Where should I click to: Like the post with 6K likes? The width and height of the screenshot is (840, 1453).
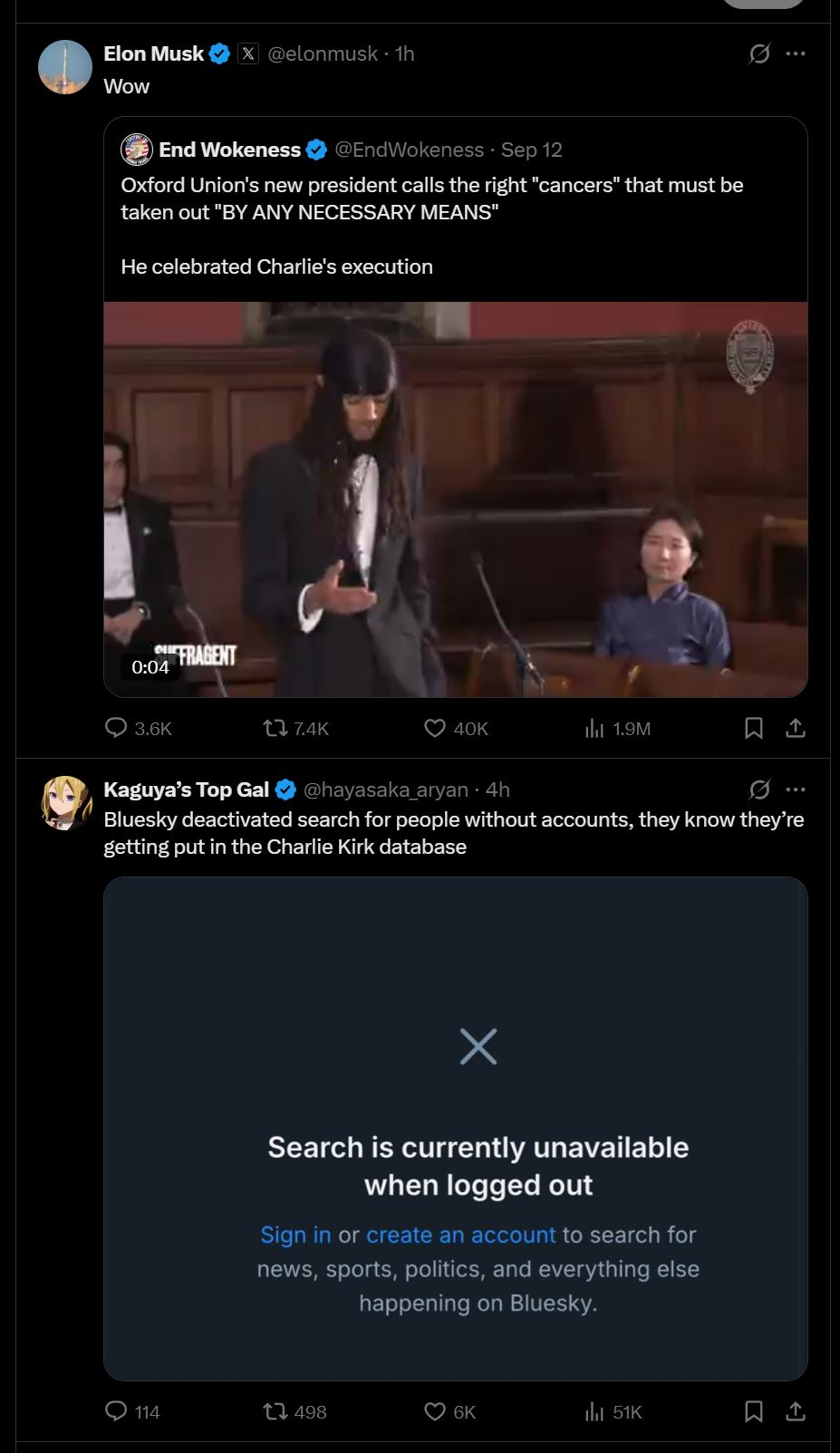tap(450, 1411)
